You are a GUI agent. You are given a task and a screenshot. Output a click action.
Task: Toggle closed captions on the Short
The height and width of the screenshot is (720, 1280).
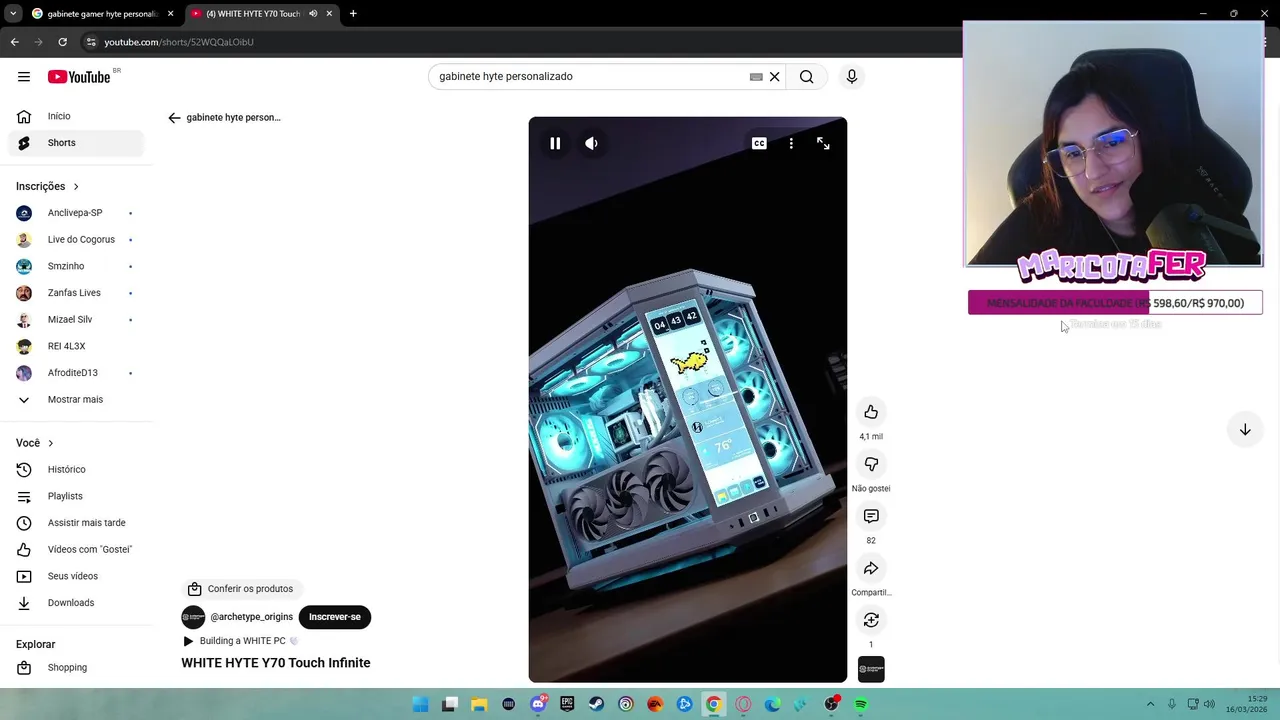tap(759, 143)
